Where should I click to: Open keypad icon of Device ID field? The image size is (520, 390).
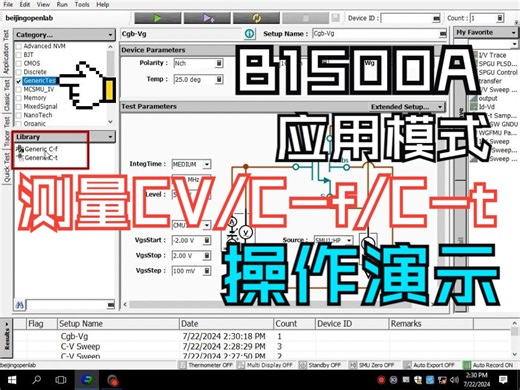436,18
